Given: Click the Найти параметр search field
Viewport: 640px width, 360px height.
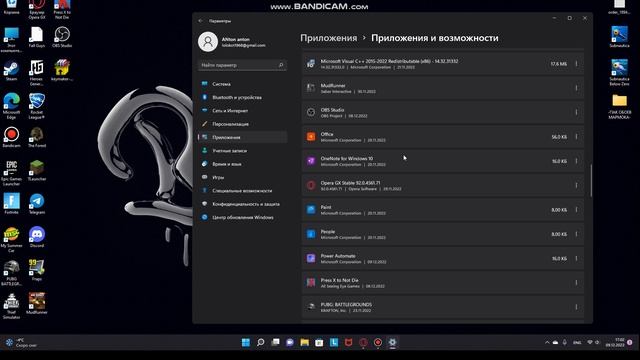Looking at the screenshot, I should 242,65.
